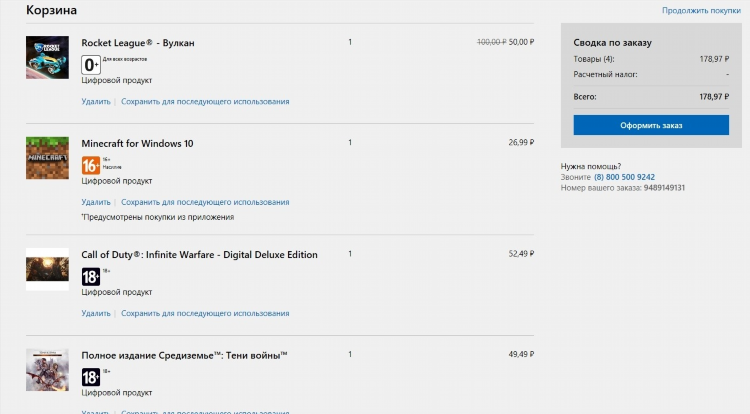Click Цифровой продукт under Call of Duty
The height and width of the screenshot is (414, 750).
pos(117,292)
